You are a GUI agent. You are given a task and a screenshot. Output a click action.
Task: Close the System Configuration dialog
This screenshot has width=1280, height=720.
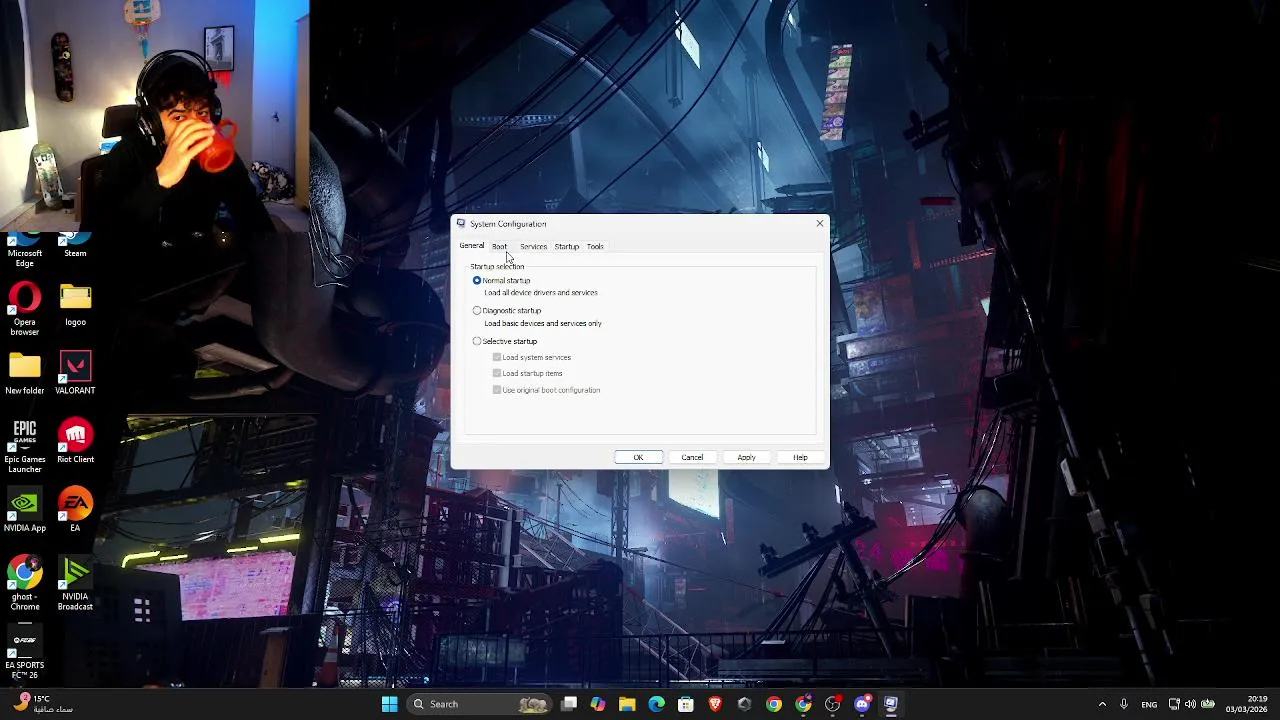tap(820, 223)
